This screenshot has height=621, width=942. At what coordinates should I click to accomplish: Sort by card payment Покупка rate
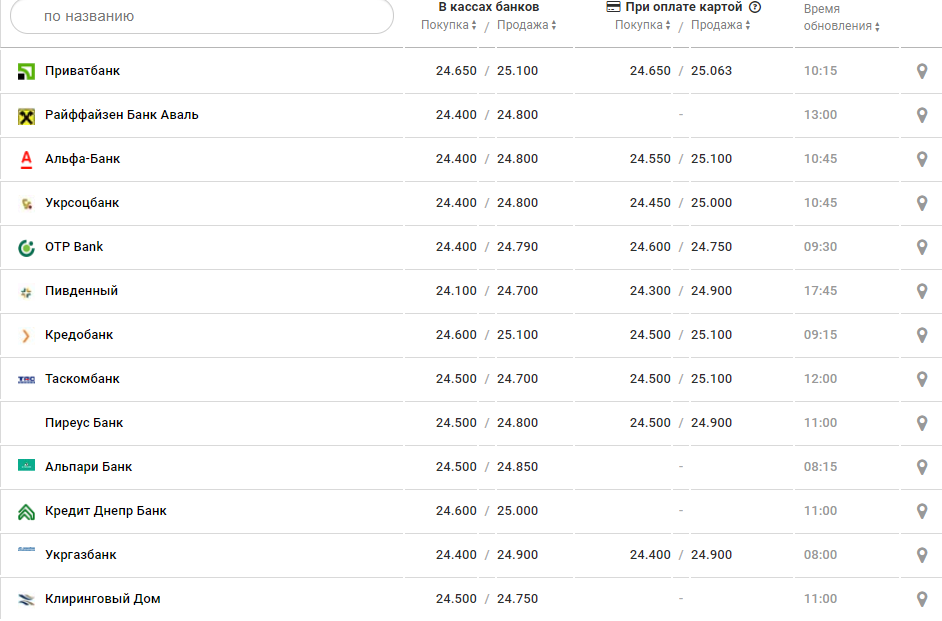coord(643,25)
